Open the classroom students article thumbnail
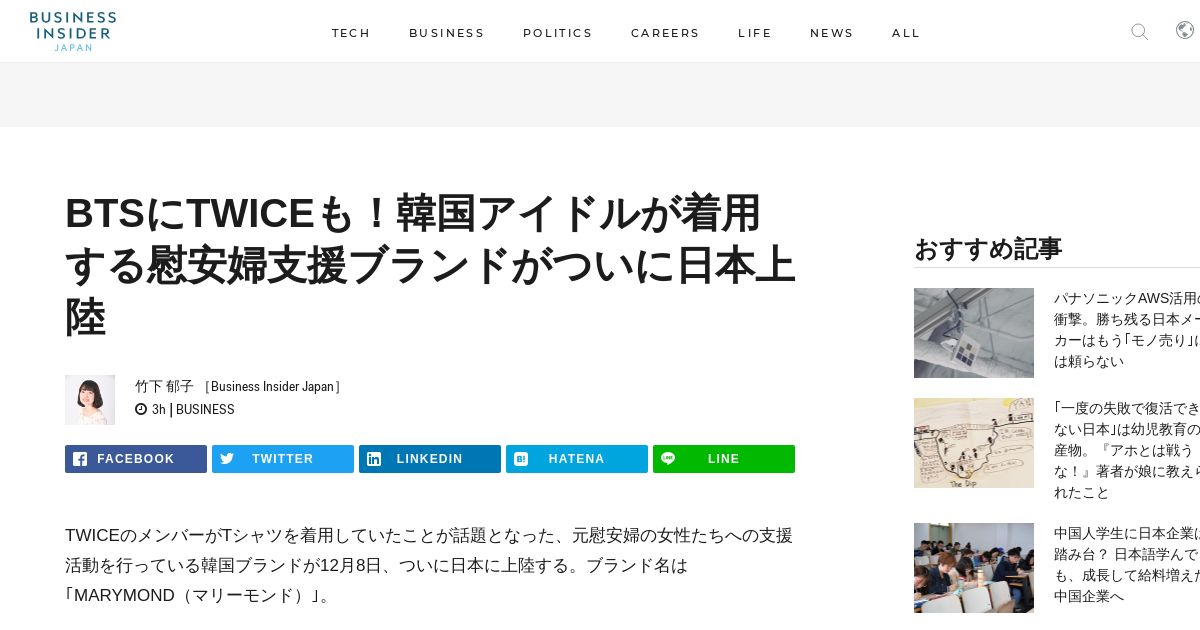1200x630 pixels. pos(974,568)
